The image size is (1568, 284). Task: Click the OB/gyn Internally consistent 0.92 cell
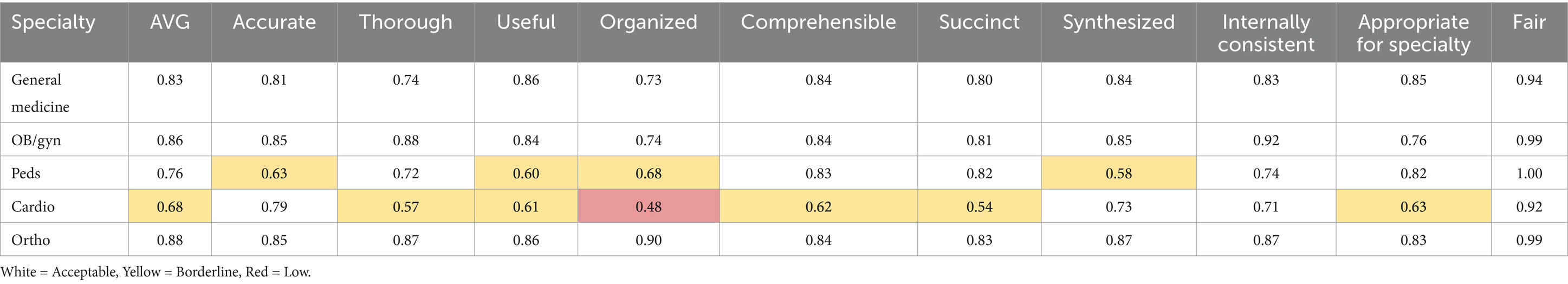click(1266, 140)
